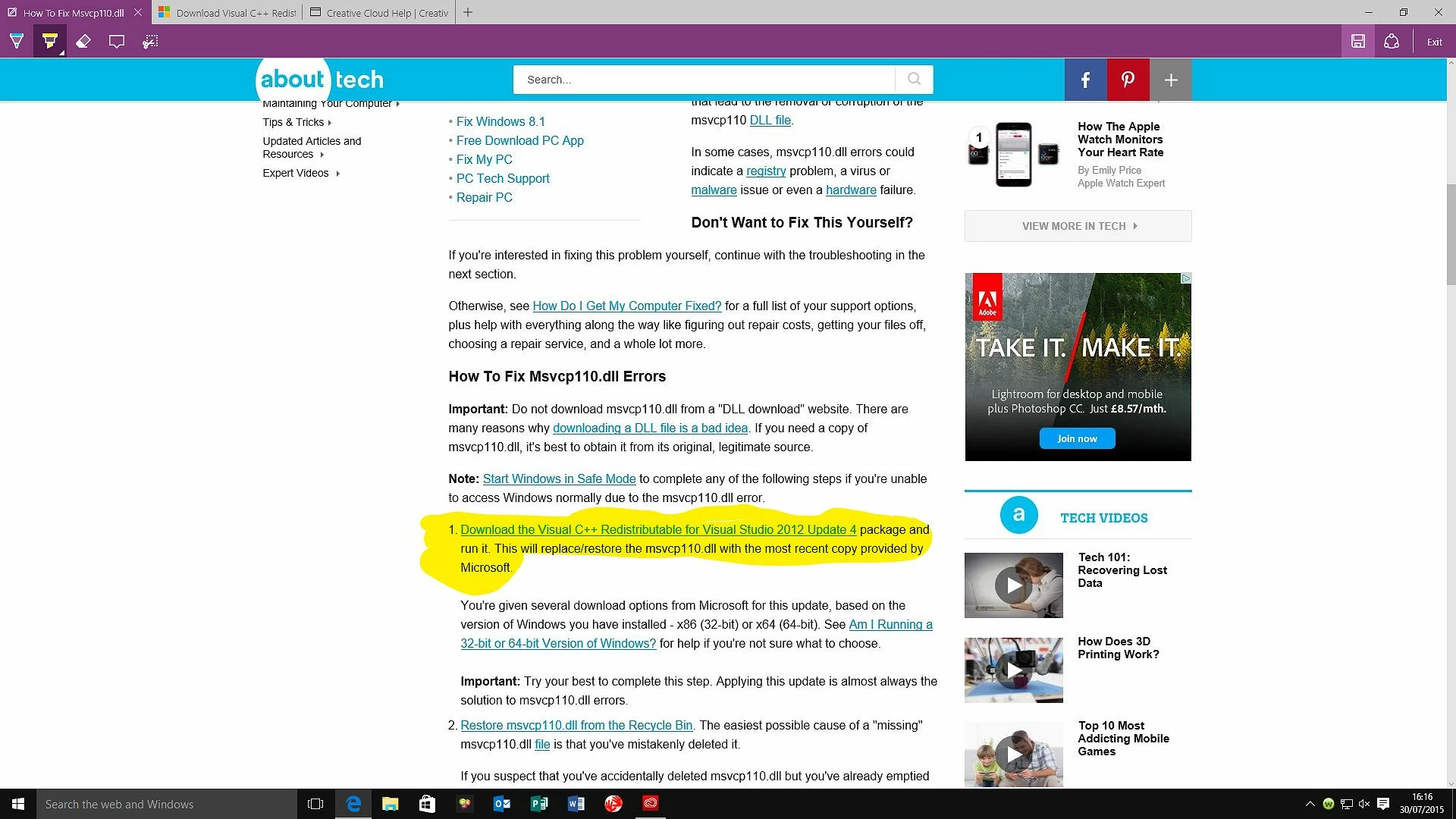This screenshot has height=819, width=1456.
Task: Open Task View in the taskbar
Action: (315, 804)
